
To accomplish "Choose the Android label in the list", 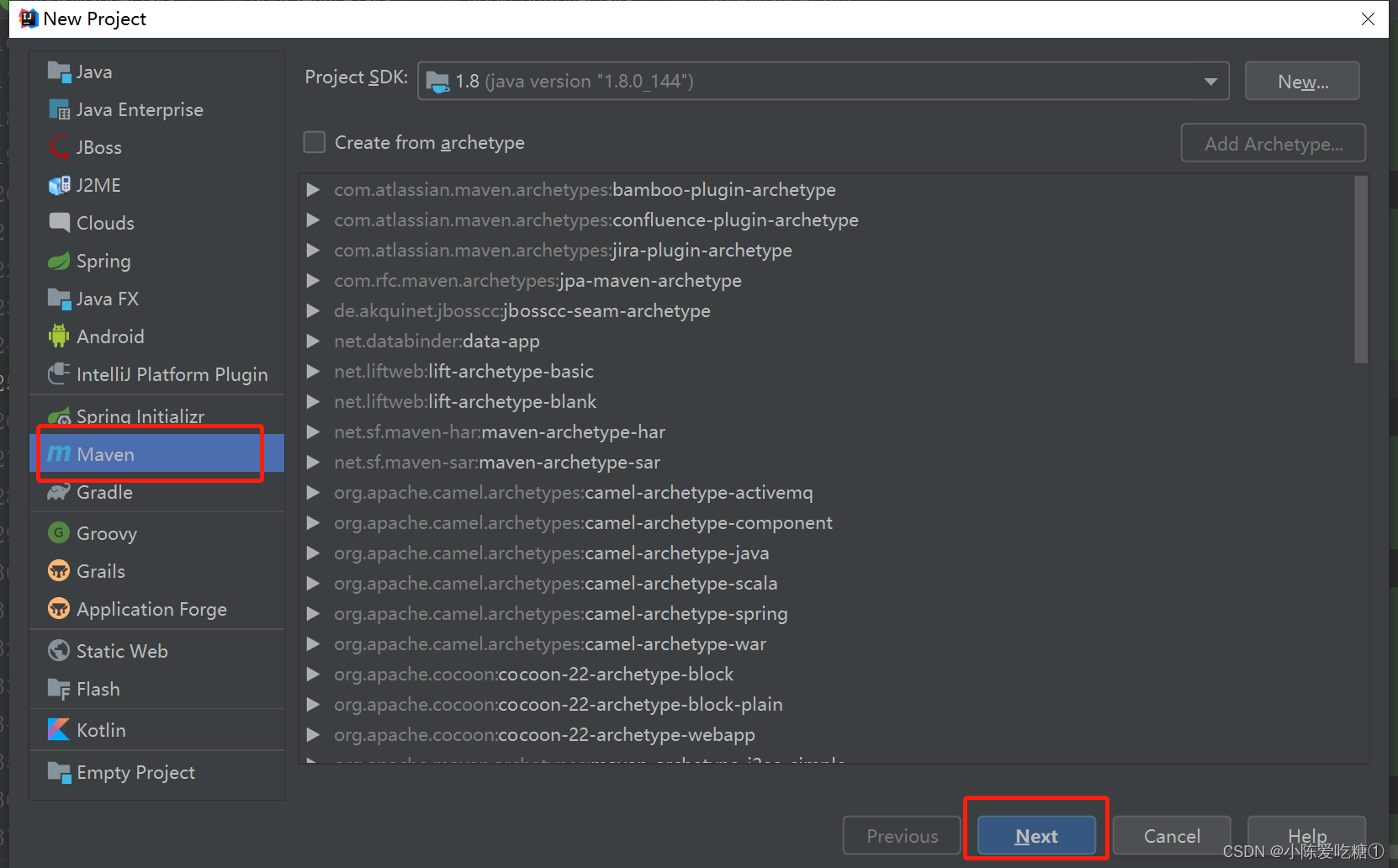I will point(110,336).
